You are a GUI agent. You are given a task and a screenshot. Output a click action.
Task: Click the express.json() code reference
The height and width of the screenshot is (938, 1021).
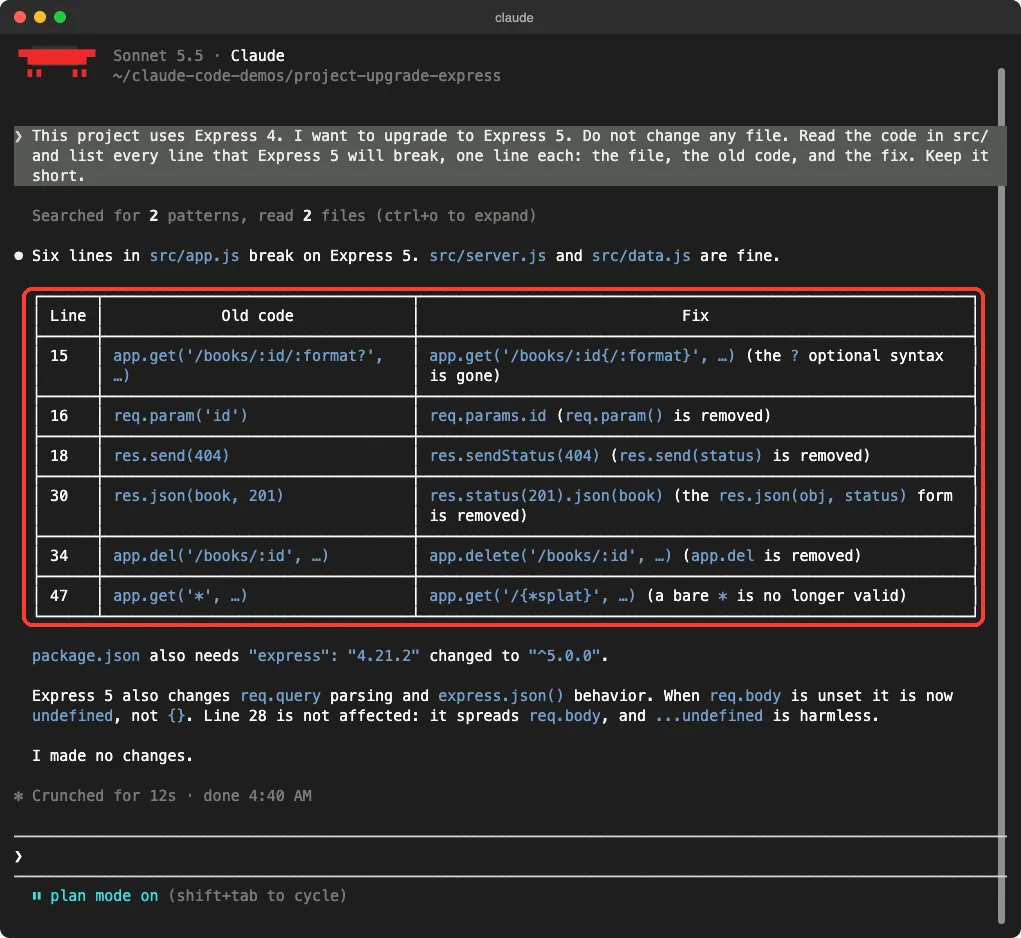pyautogui.click(x=501, y=696)
